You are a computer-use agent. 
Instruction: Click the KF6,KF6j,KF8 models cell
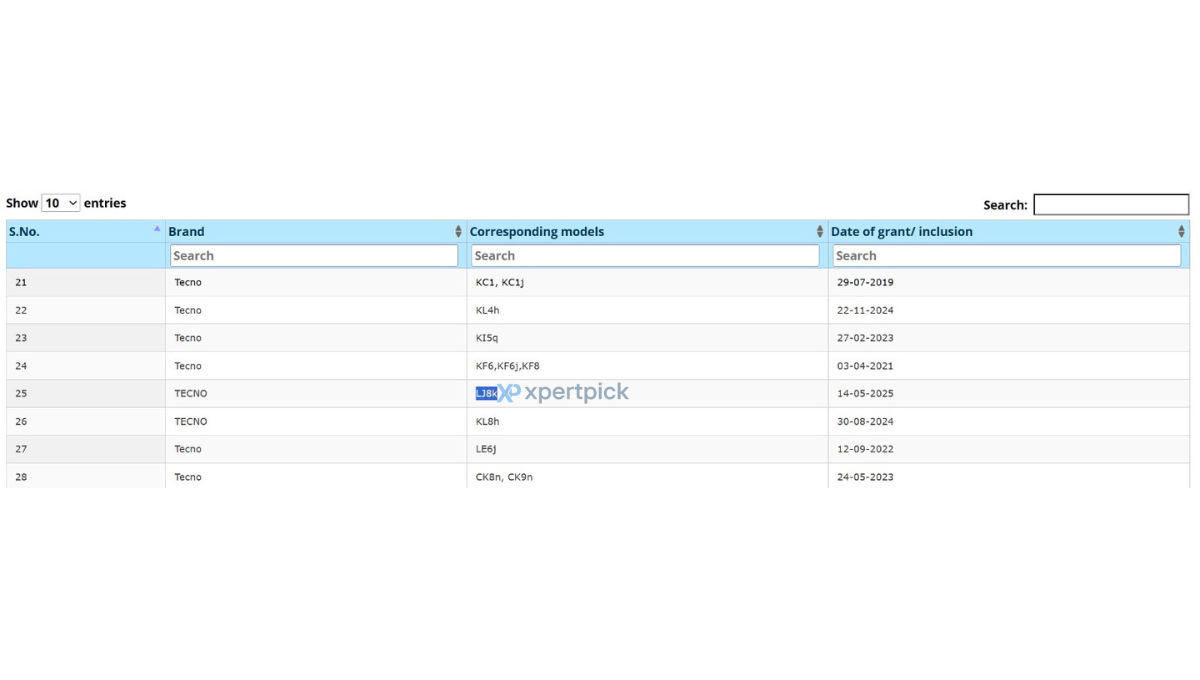[x=508, y=366]
